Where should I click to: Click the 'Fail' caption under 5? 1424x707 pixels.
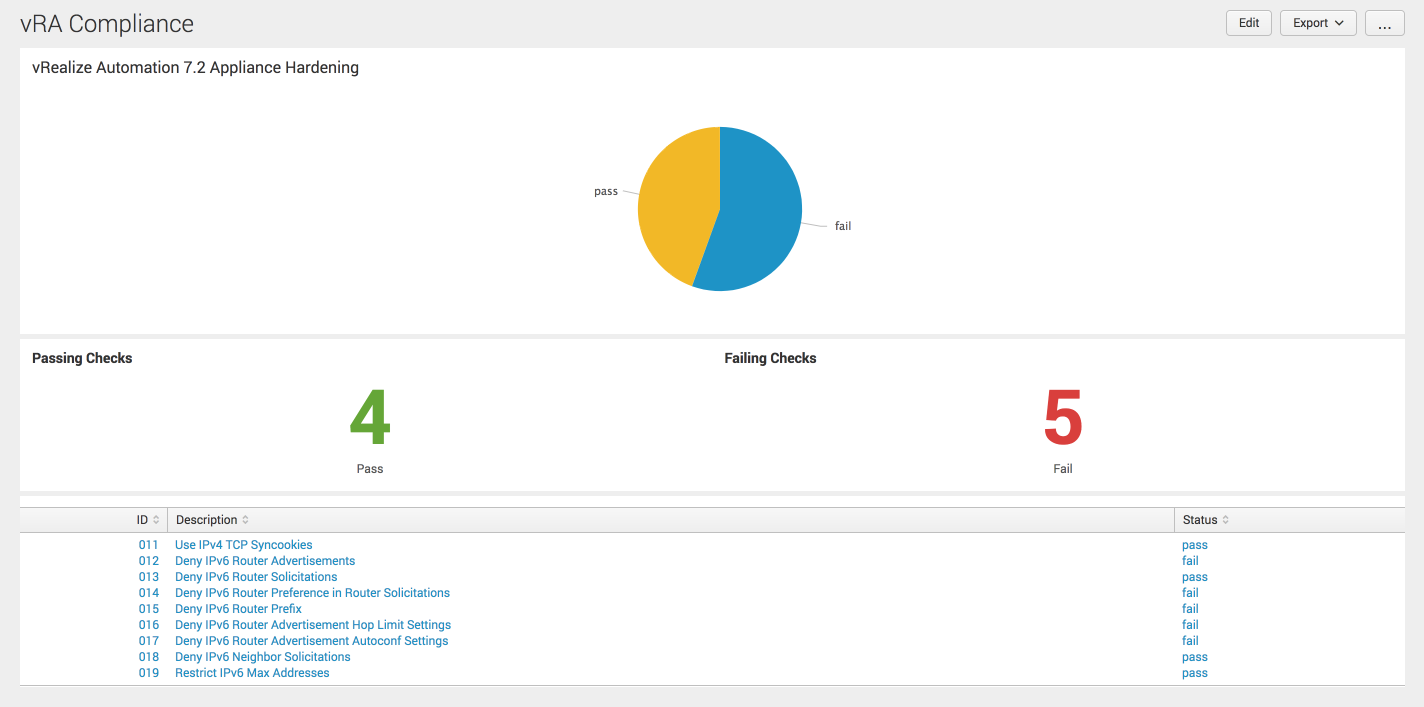point(1063,468)
